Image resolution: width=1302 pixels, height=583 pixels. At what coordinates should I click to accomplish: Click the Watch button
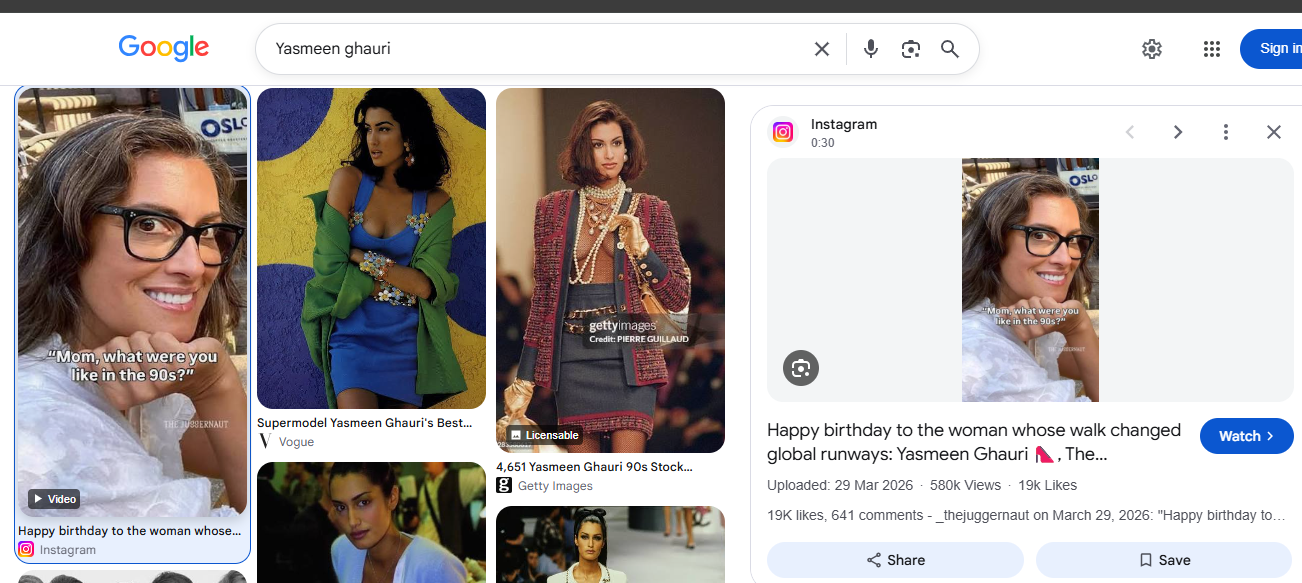(x=1247, y=436)
